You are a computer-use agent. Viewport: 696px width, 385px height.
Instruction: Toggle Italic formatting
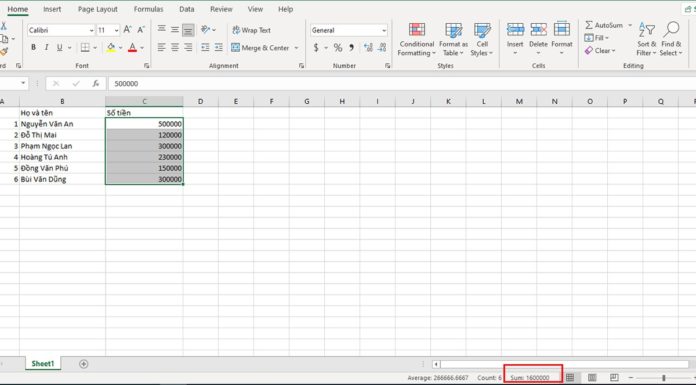46,48
